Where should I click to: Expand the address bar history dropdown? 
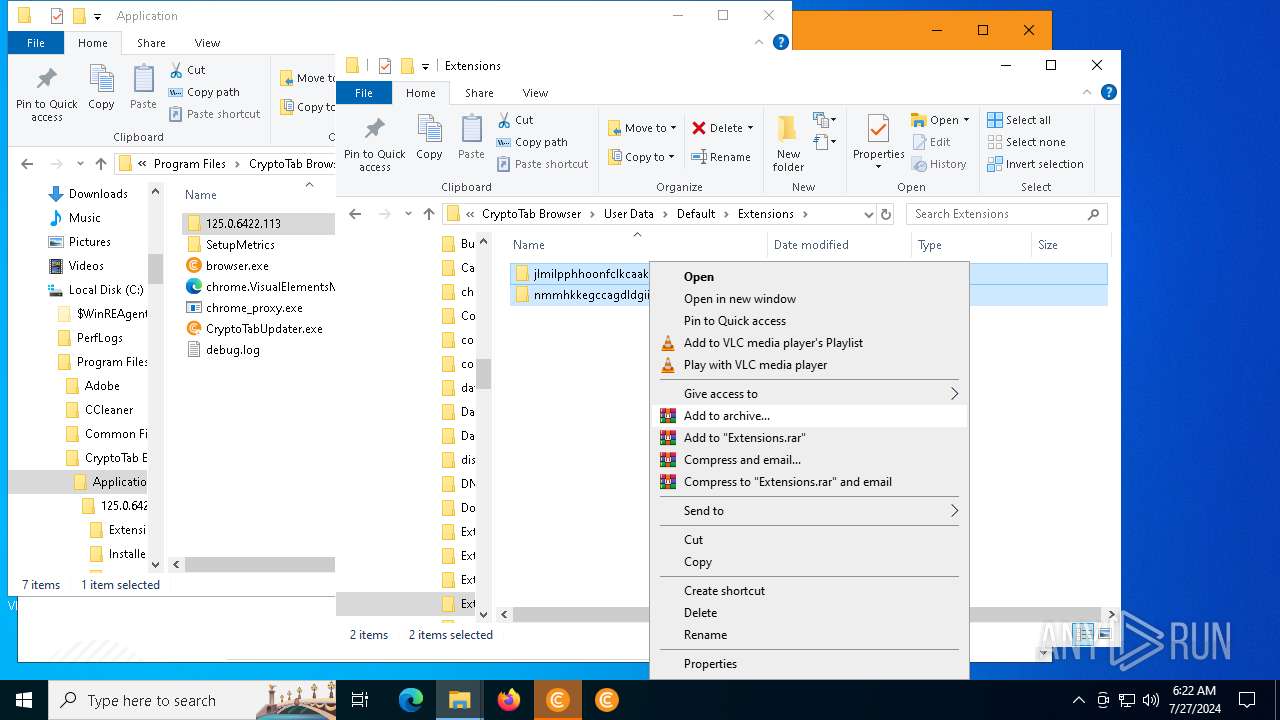(x=868, y=214)
